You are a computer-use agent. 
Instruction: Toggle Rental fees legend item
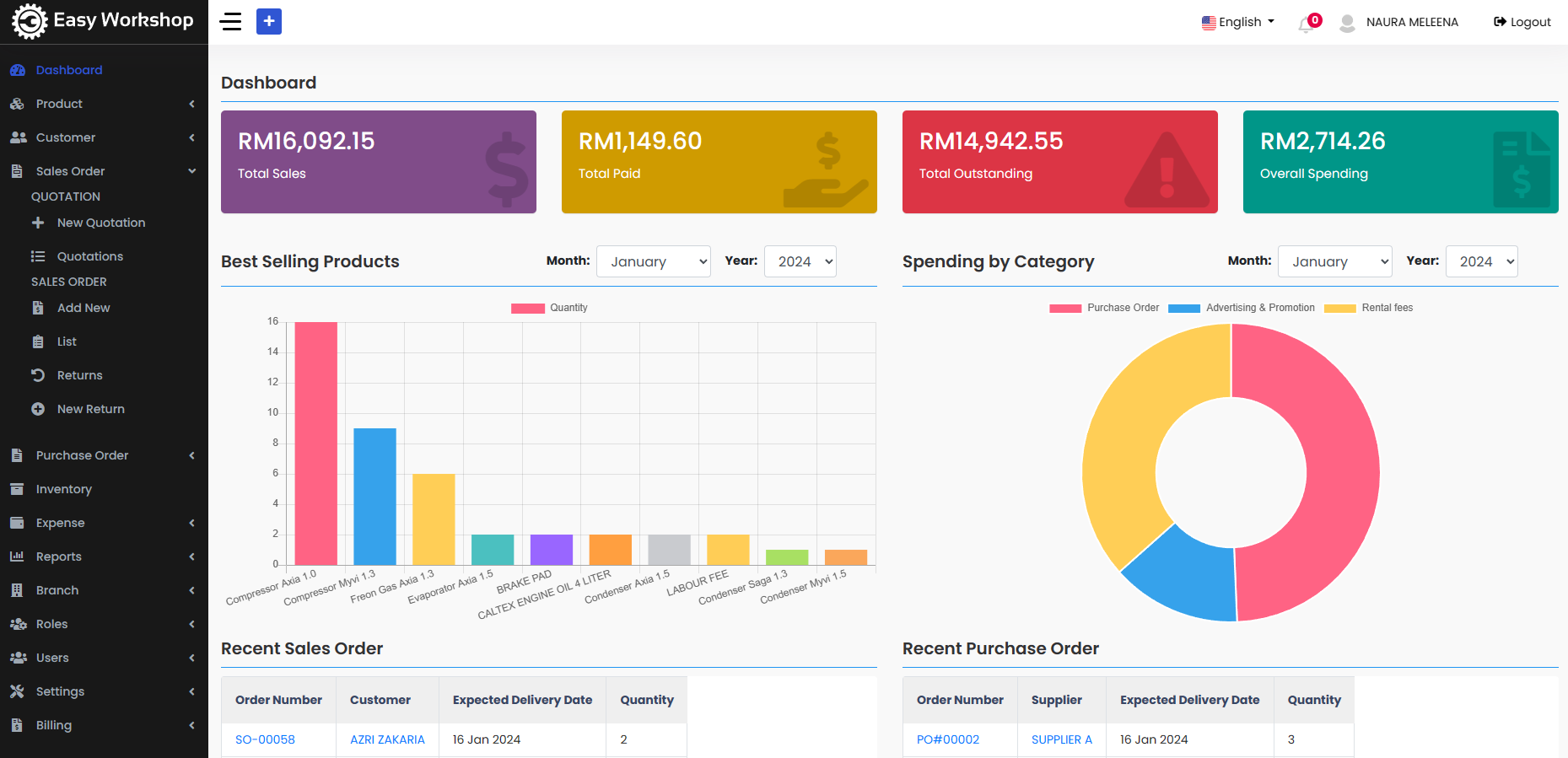pos(1368,308)
